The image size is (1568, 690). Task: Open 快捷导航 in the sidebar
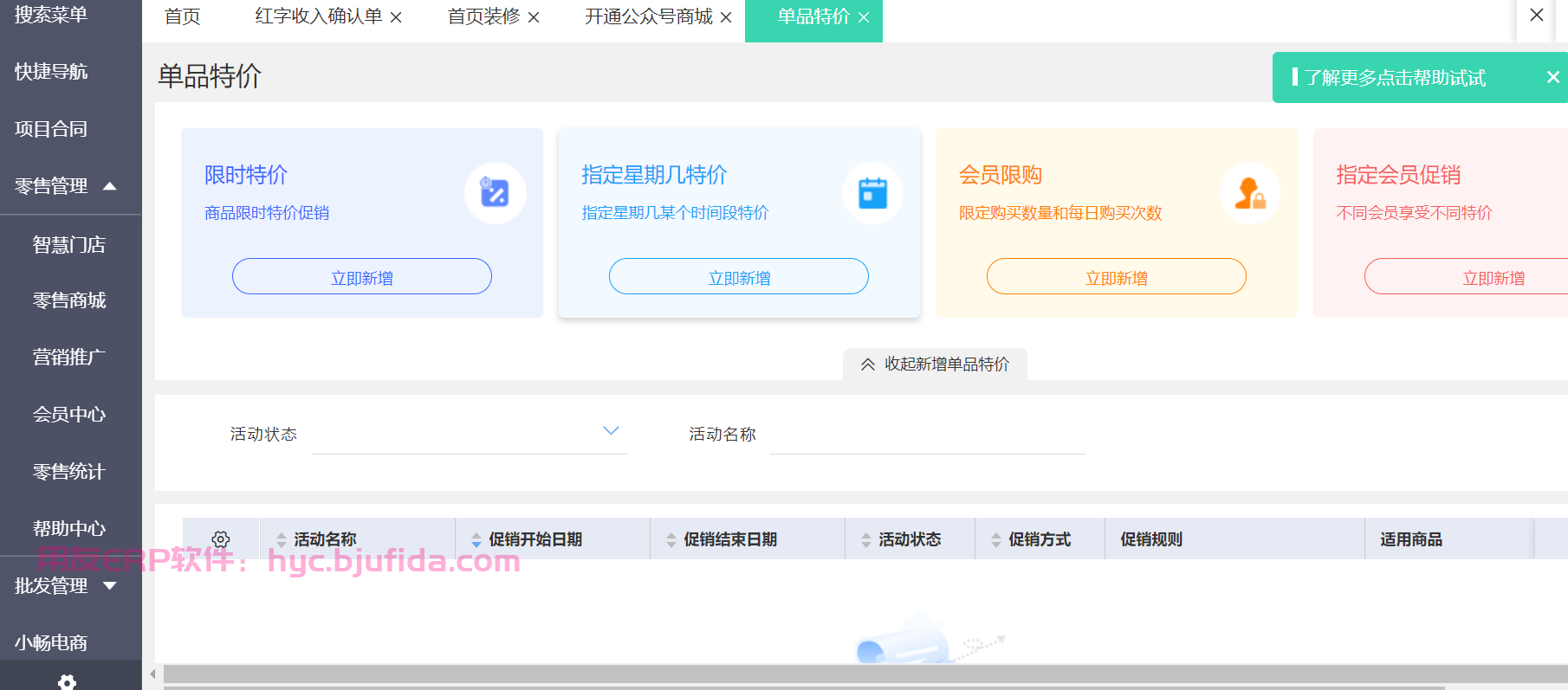(x=51, y=71)
